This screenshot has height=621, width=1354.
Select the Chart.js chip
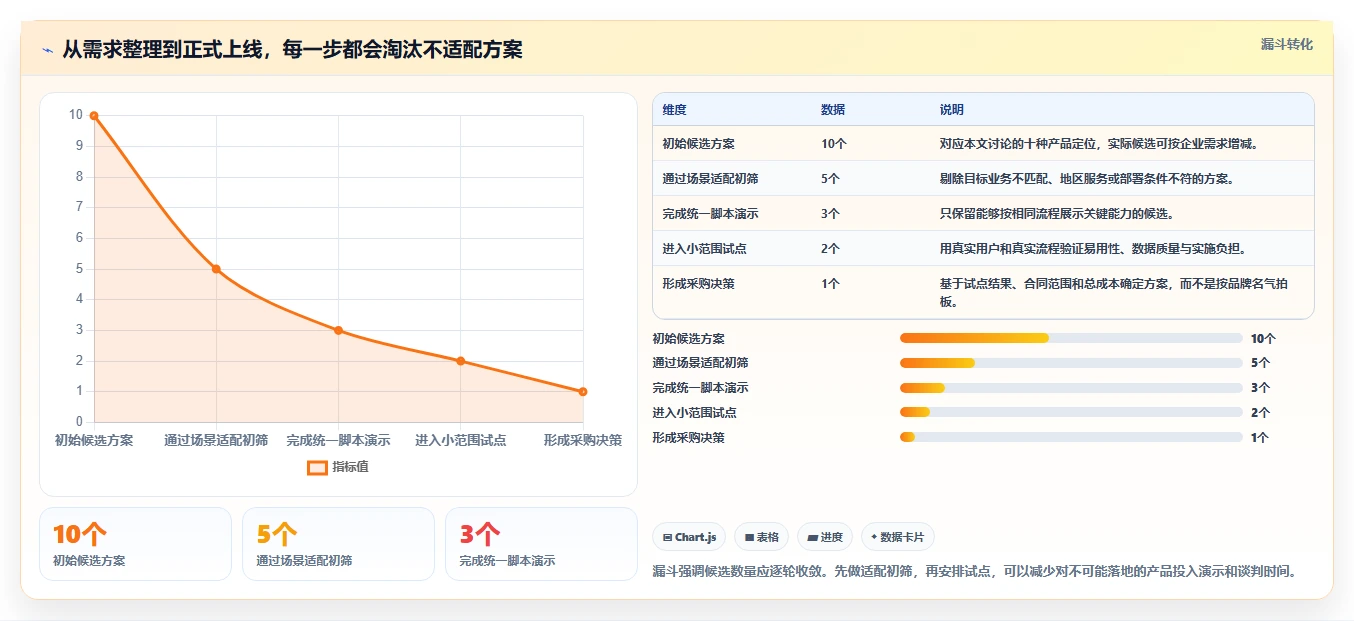pyautogui.click(x=689, y=537)
